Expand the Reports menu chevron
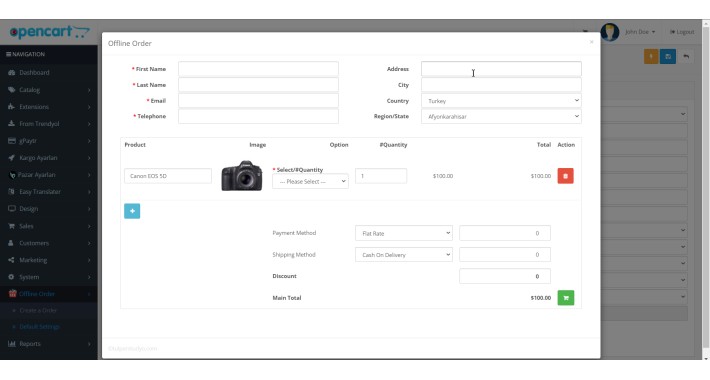Viewport: 710px width, 380px height. [x=89, y=344]
